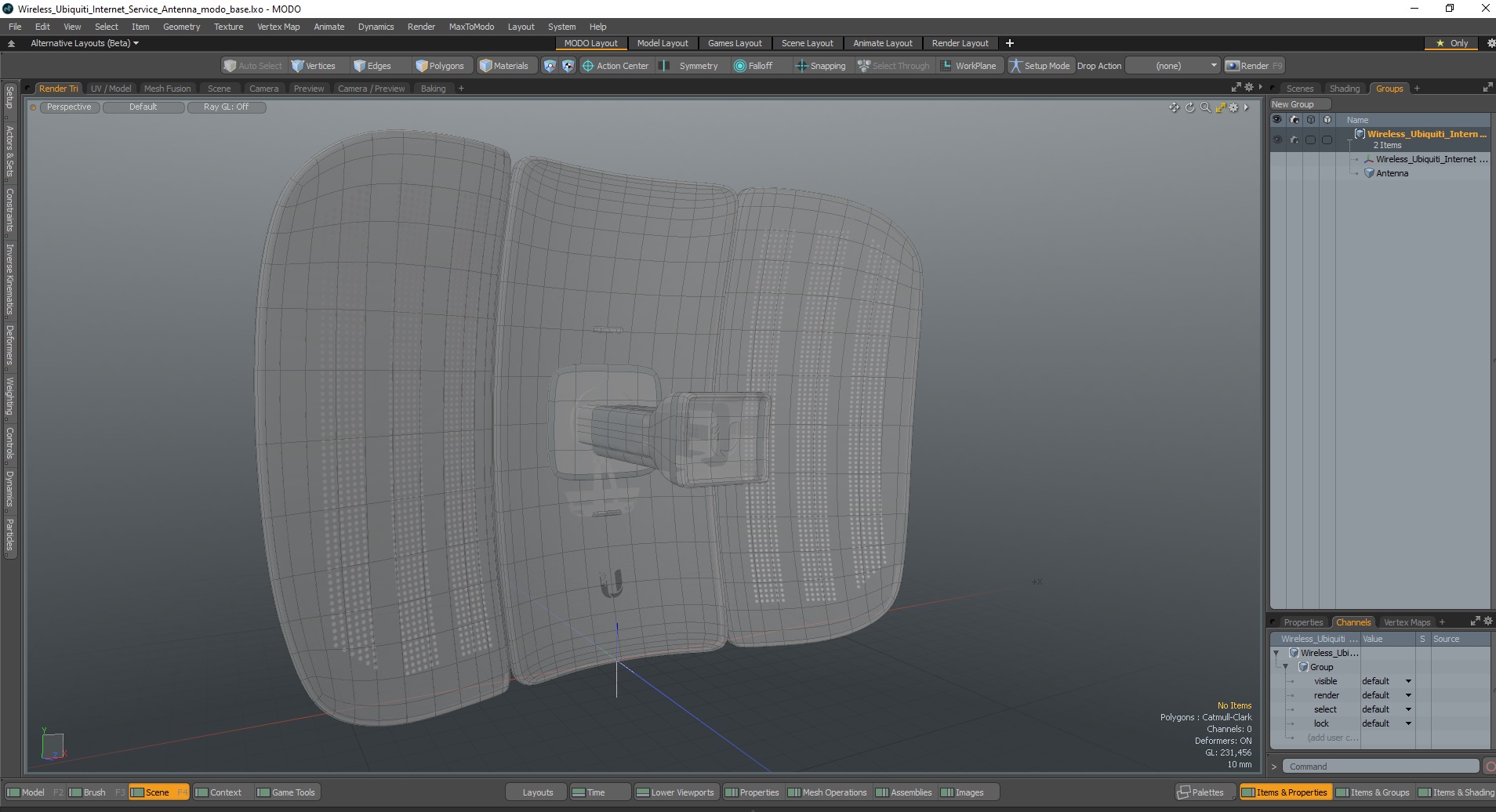The width and height of the screenshot is (1496, 812).
Task: Toggle visibility eye for Wireless_Ubiquiti group
Action: [1277, 140]
